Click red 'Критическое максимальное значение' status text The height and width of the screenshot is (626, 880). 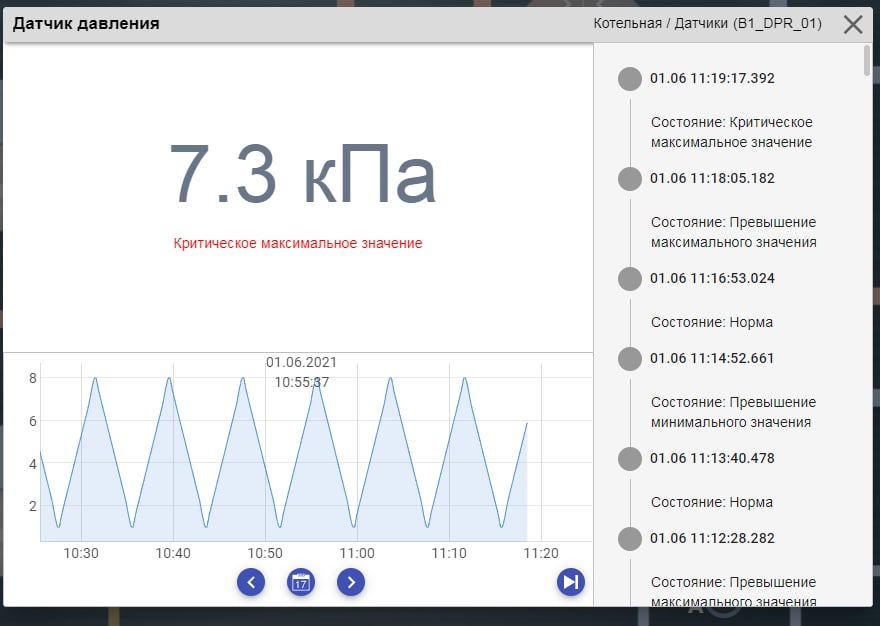298,243
